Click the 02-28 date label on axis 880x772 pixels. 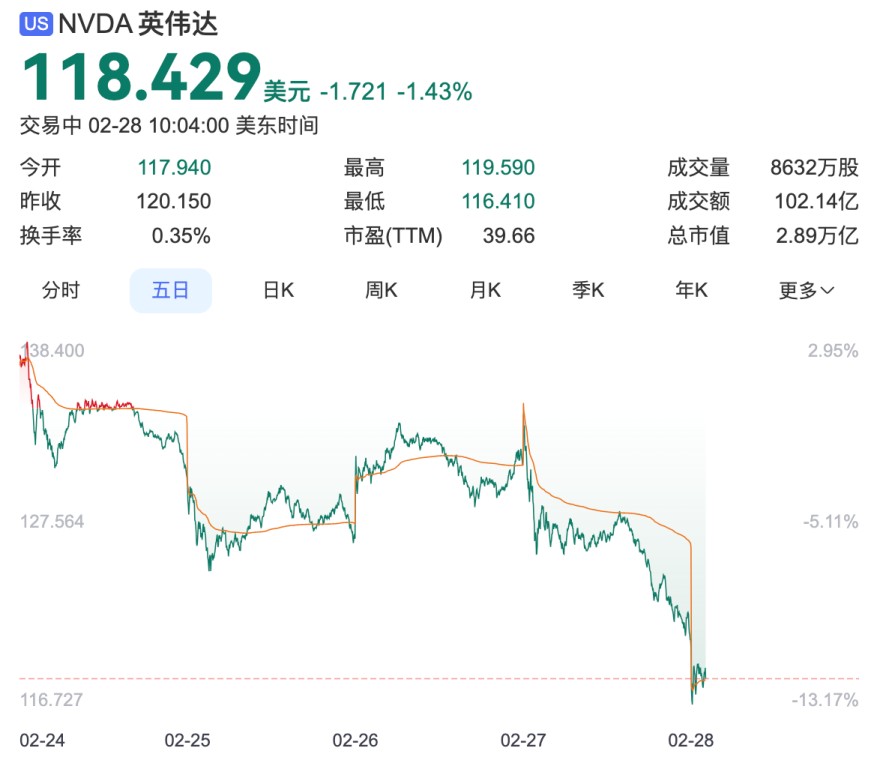pos(692,741)
